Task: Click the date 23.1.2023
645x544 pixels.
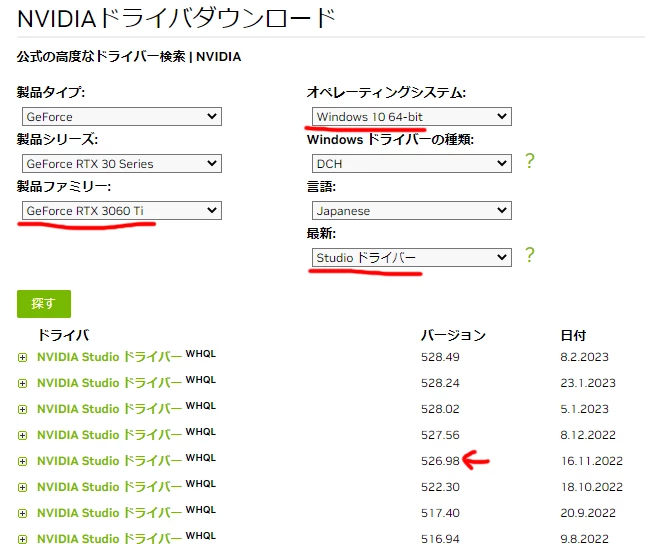Action: tap(588, 383)
